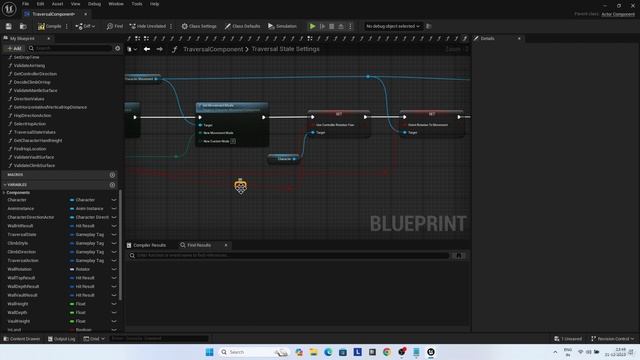Click exec output pin of Set Movement Mode
The image size is (640, 360).
[264, 118]
